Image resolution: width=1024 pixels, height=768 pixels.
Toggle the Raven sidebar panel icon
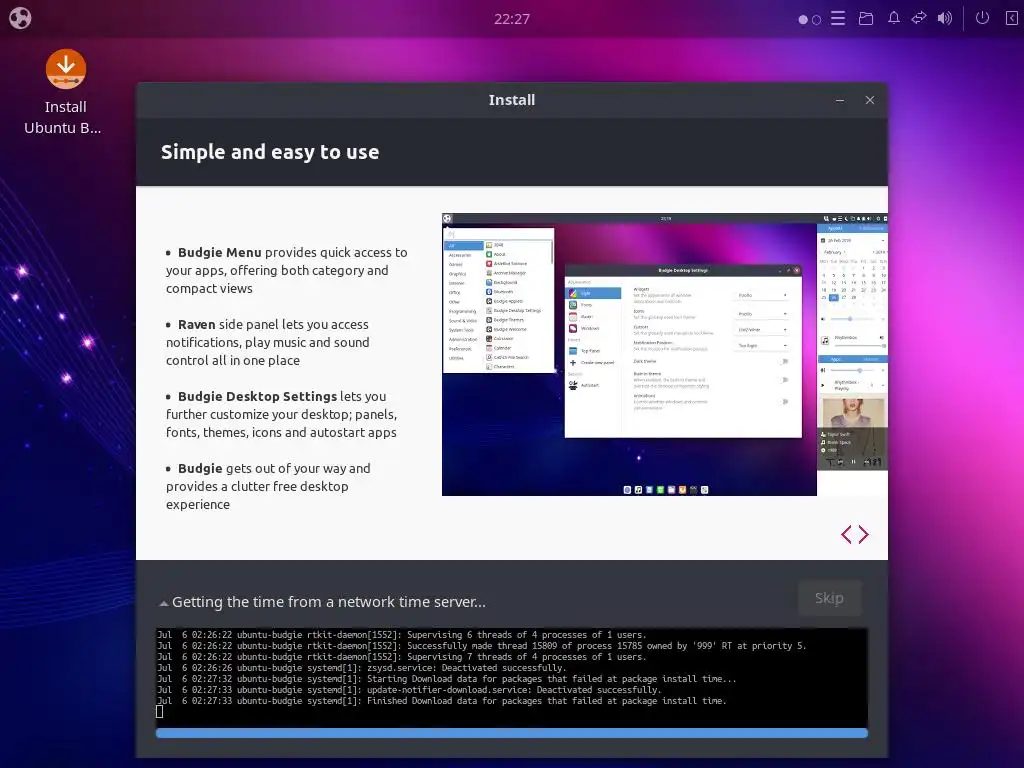(1011, 18)
